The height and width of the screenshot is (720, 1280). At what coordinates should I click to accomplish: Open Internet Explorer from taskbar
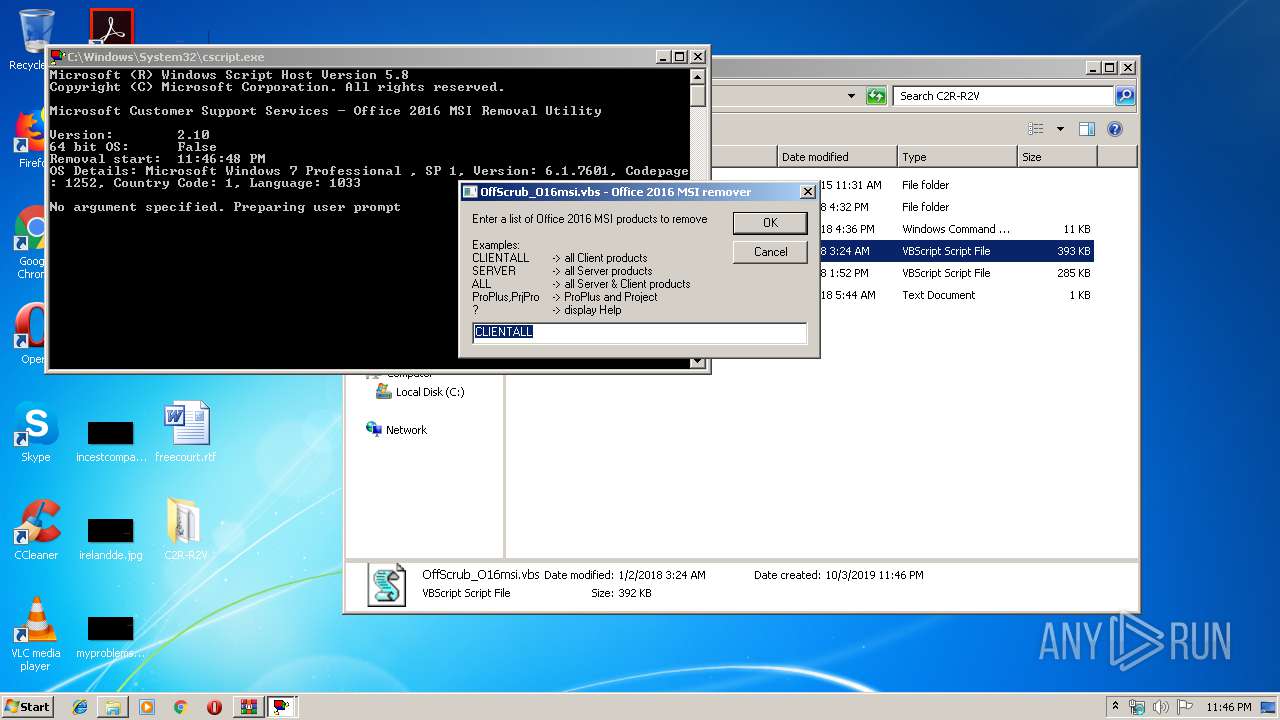point(80,707)
